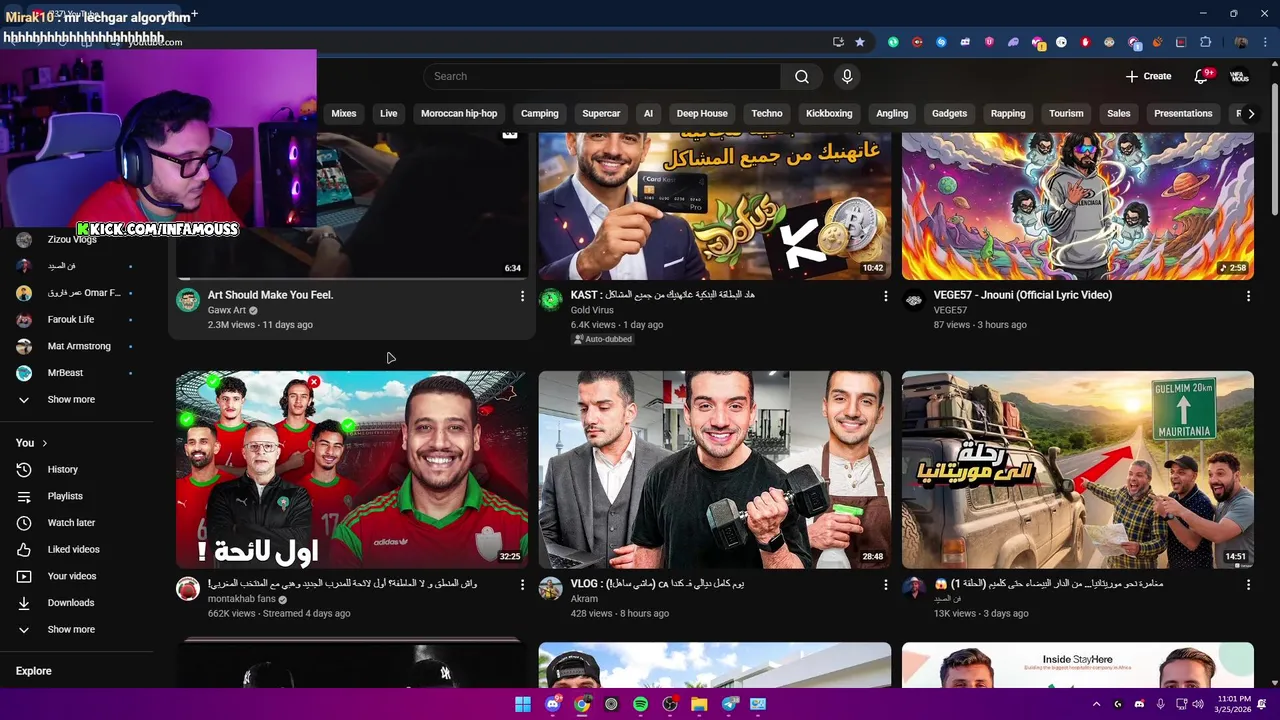Show next category chips with right arrow
The width and height of the screenshot is (1280, 720).
coord(1251,113)
